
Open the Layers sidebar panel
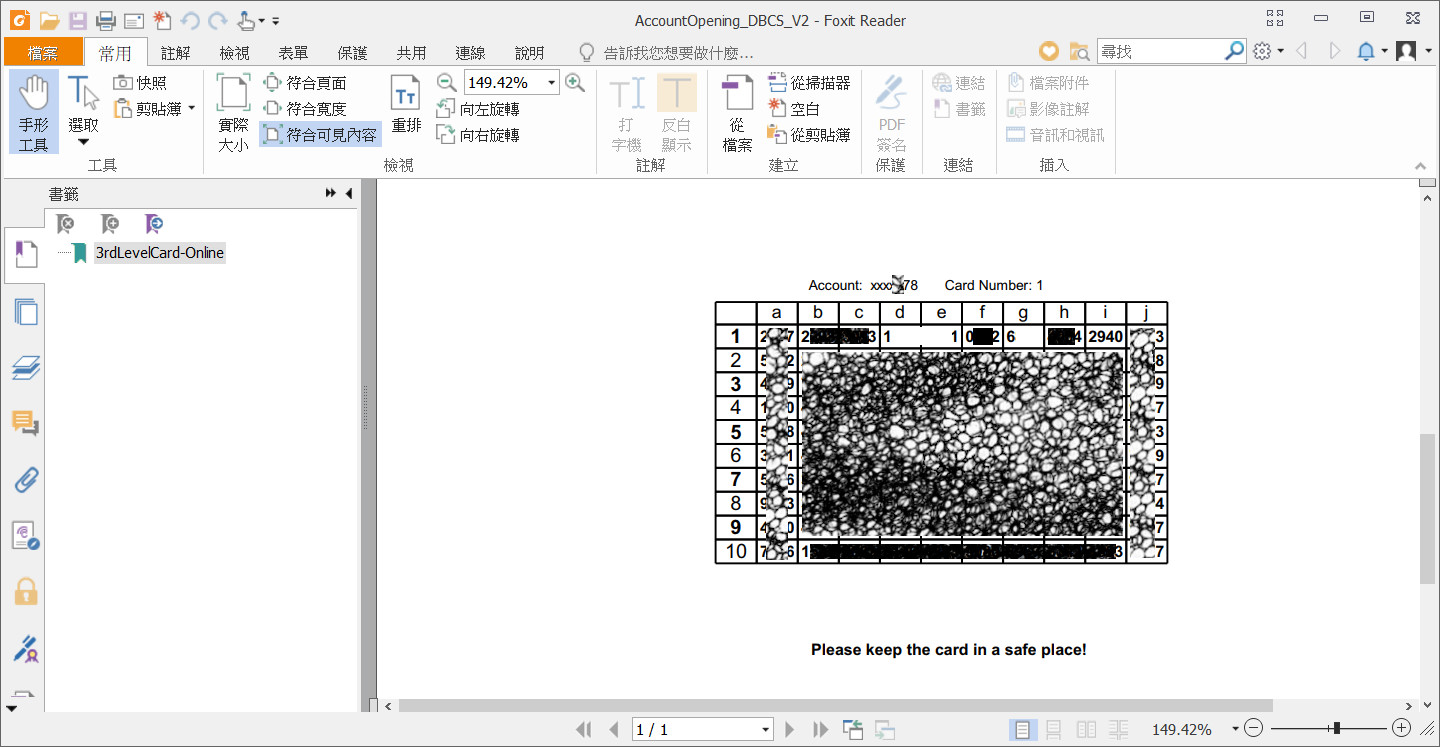tap(26, 369)
